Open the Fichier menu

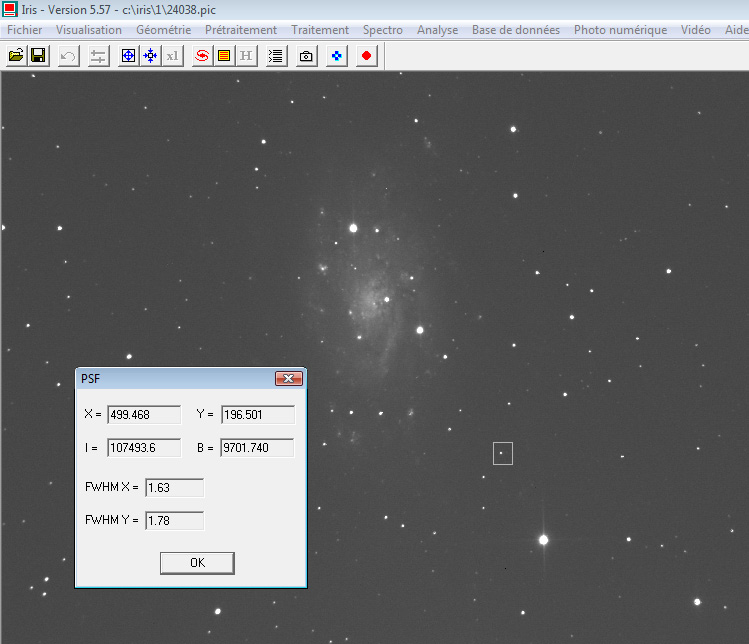(25, 30)
